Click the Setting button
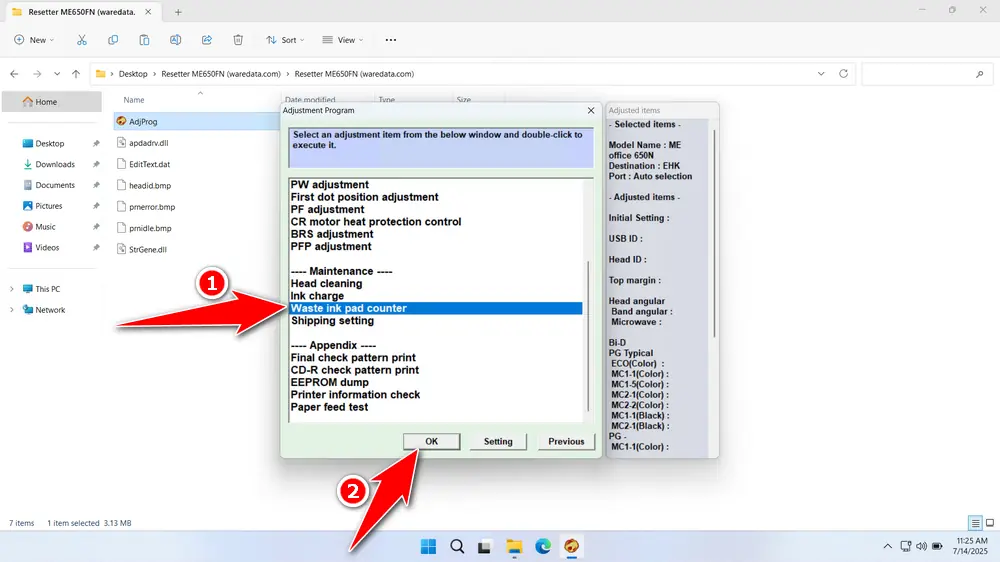 498,441
